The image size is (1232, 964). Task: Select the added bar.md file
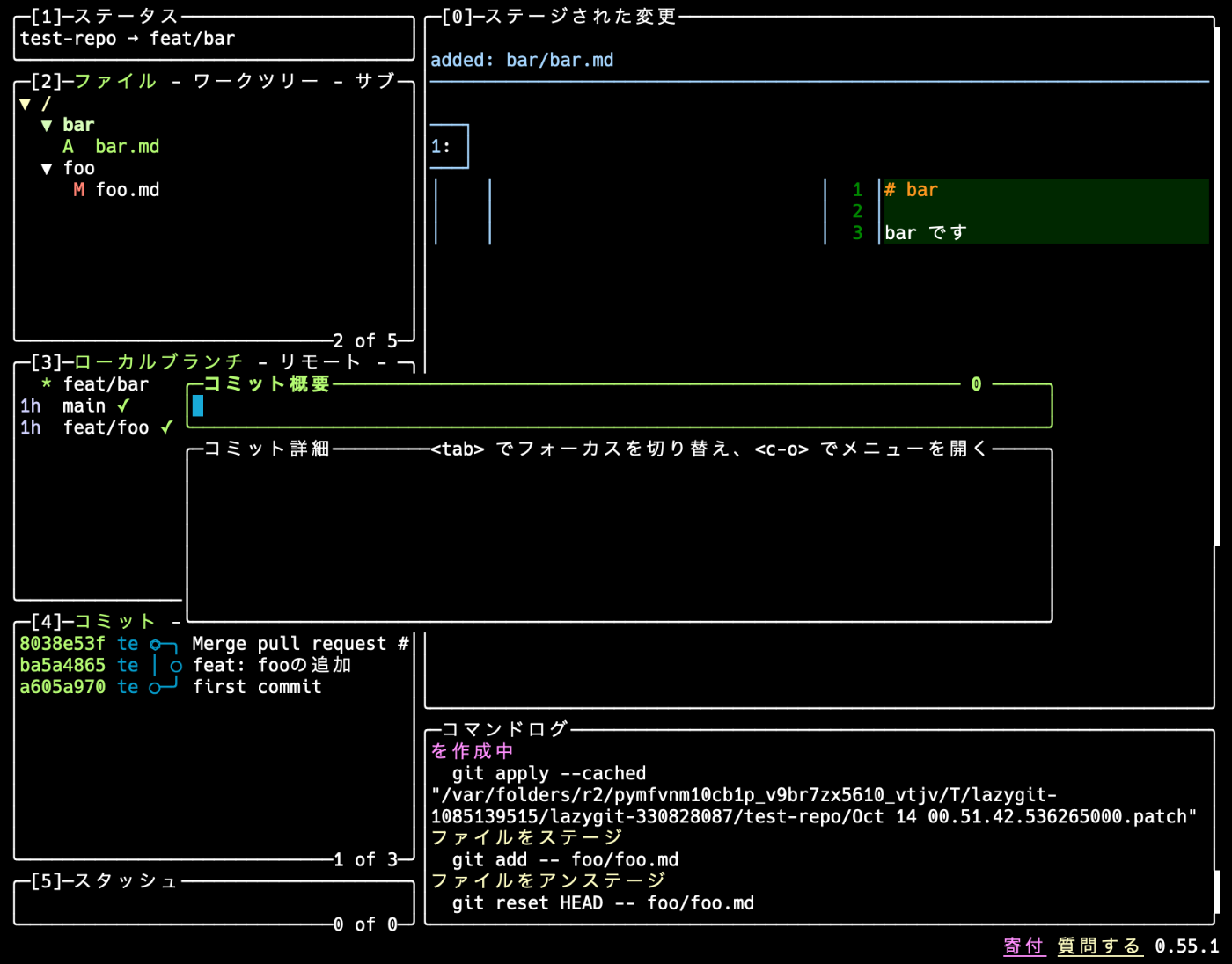(x=127, y=147)
